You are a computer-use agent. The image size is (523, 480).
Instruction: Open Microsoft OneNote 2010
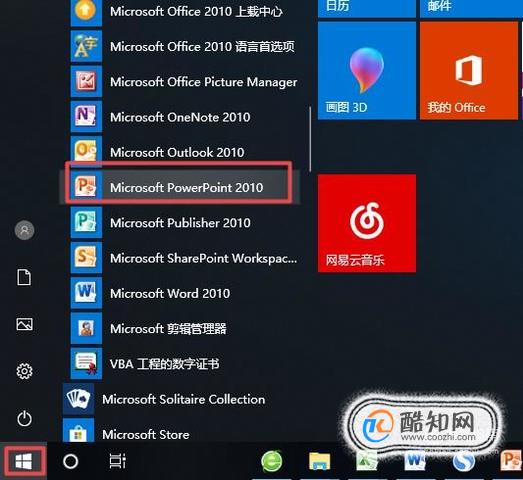click(x=180, y=116)
